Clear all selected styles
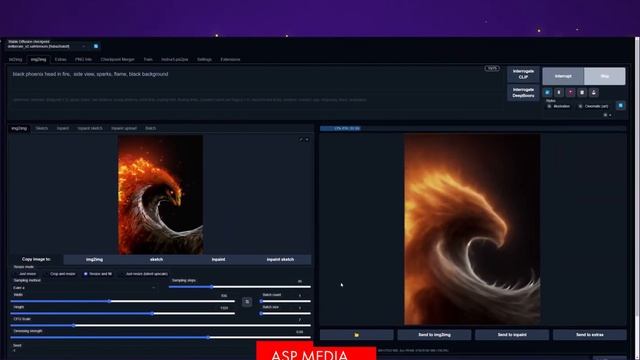 point(605,115)
